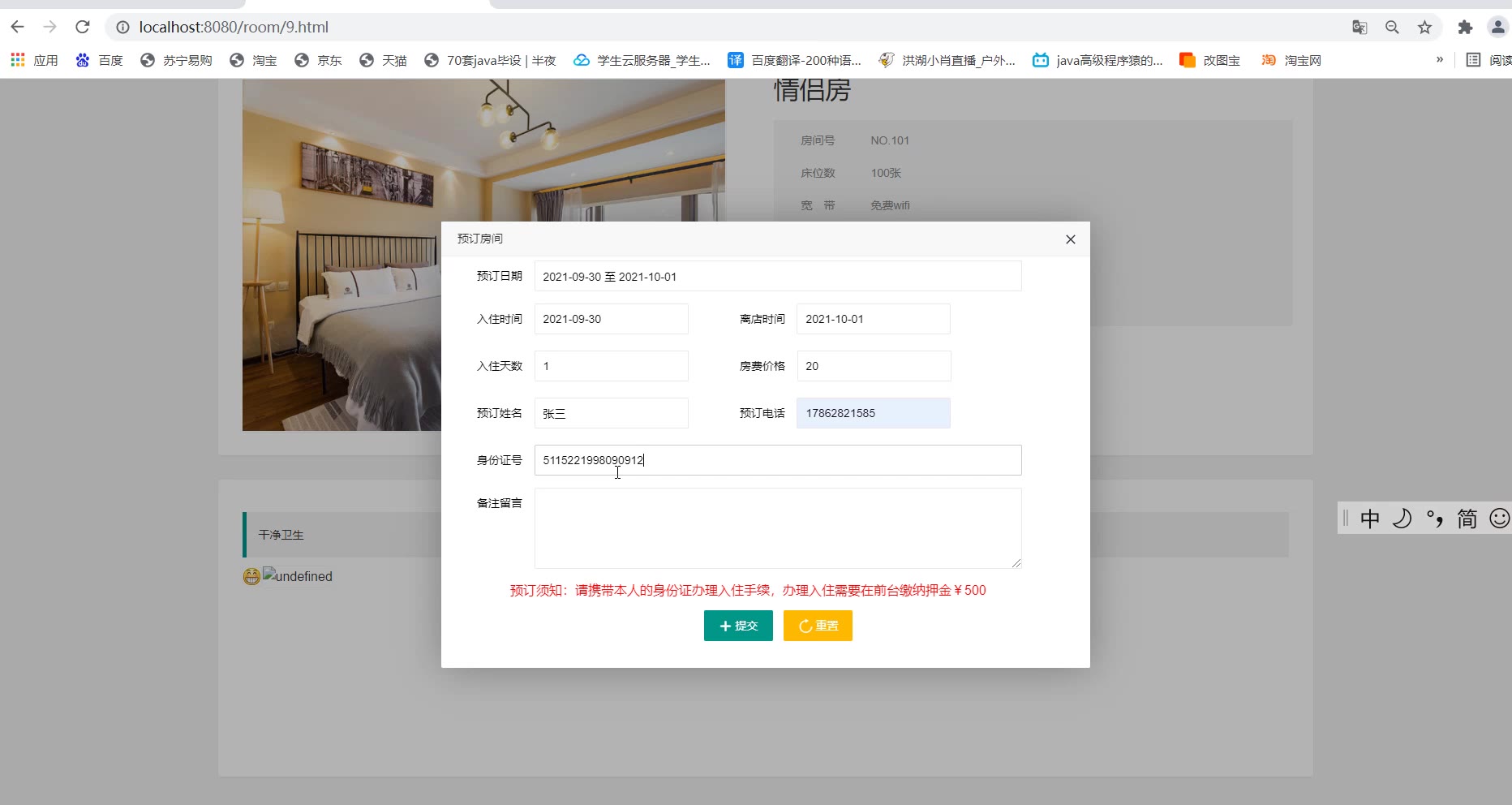Open the 淘宝网 bookmark
The height and width of the screenshot is (805, 1512).
pos(1291,60)
